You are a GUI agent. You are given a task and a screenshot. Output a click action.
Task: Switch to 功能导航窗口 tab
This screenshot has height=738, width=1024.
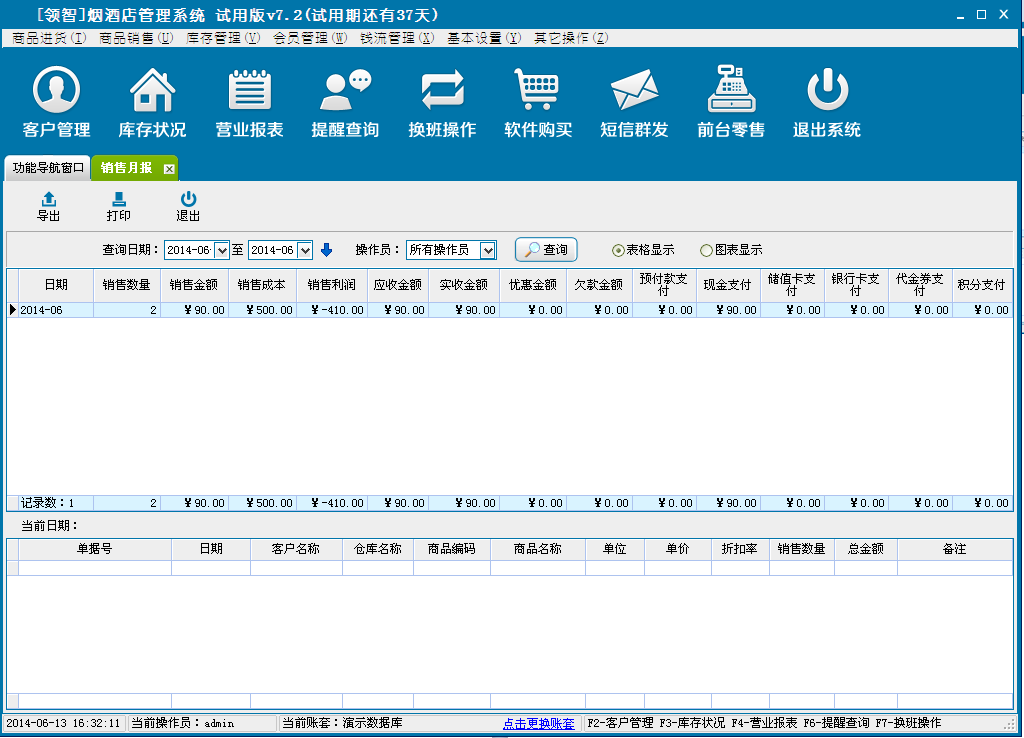[x=47, y=168]
